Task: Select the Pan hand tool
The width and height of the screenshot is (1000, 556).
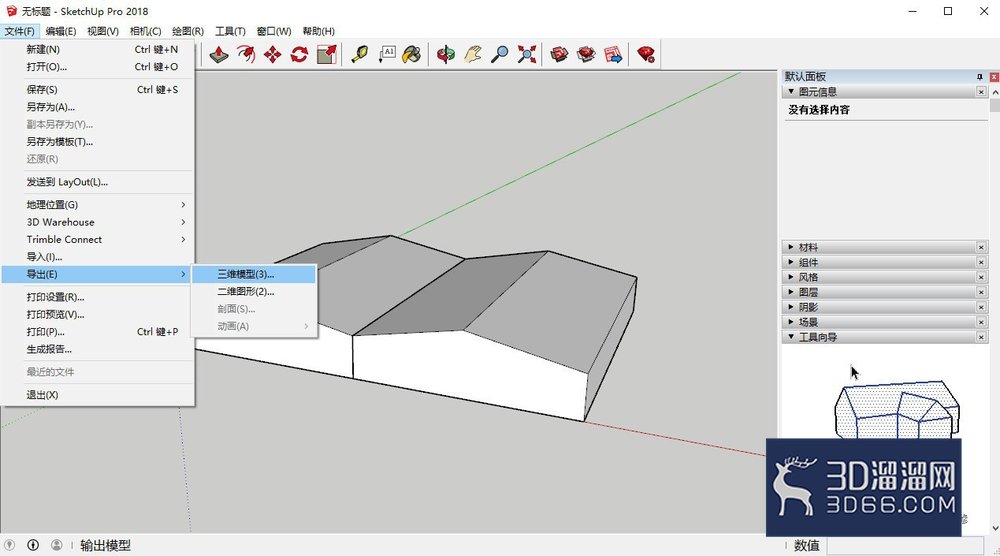Action: tap(473, 54)
